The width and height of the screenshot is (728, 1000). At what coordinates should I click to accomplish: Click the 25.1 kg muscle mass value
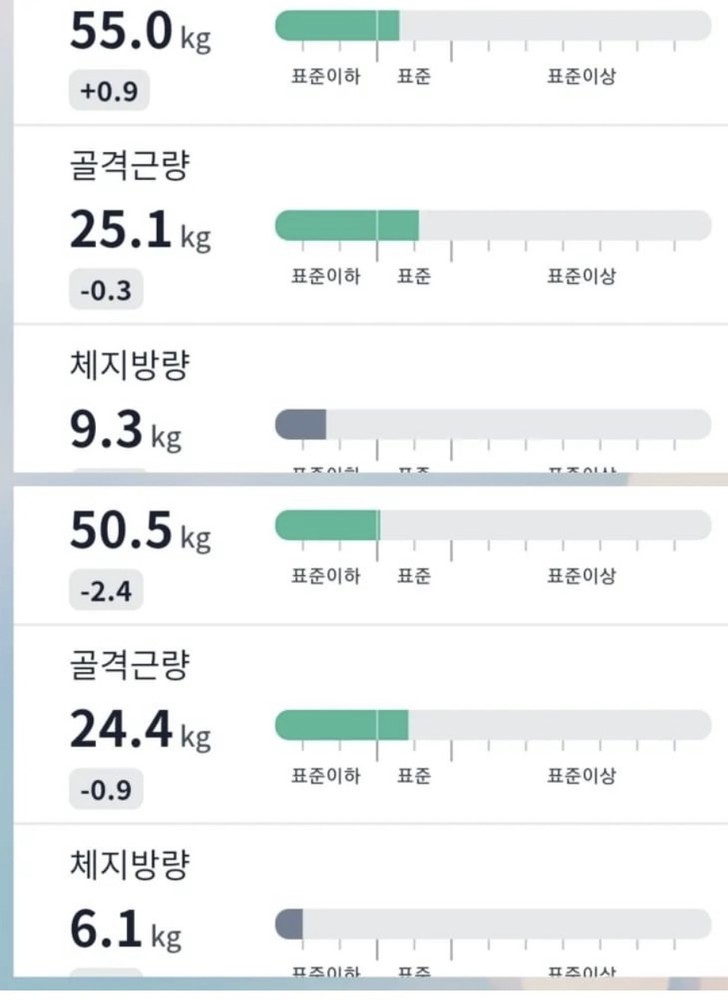tap(139, 231)
